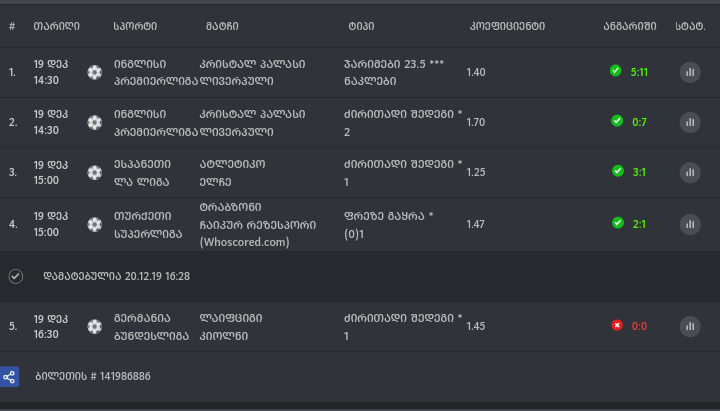
Task: Click the მატჩი column header
Action: coord(221,25)
